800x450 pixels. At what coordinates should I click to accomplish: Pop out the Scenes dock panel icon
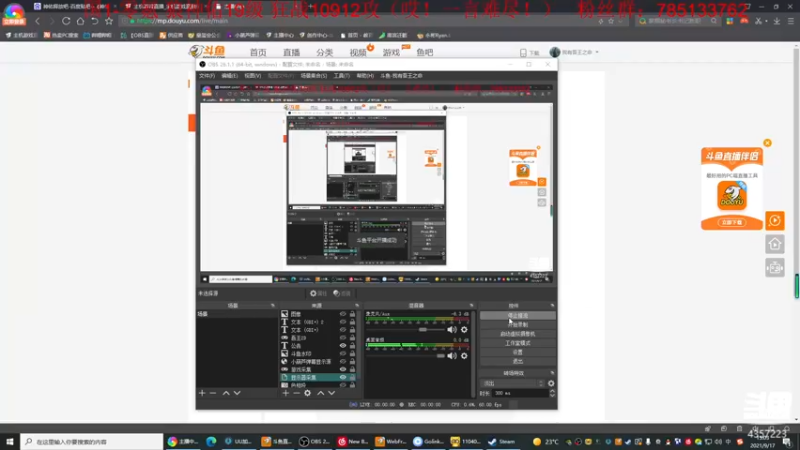point(272,305)
